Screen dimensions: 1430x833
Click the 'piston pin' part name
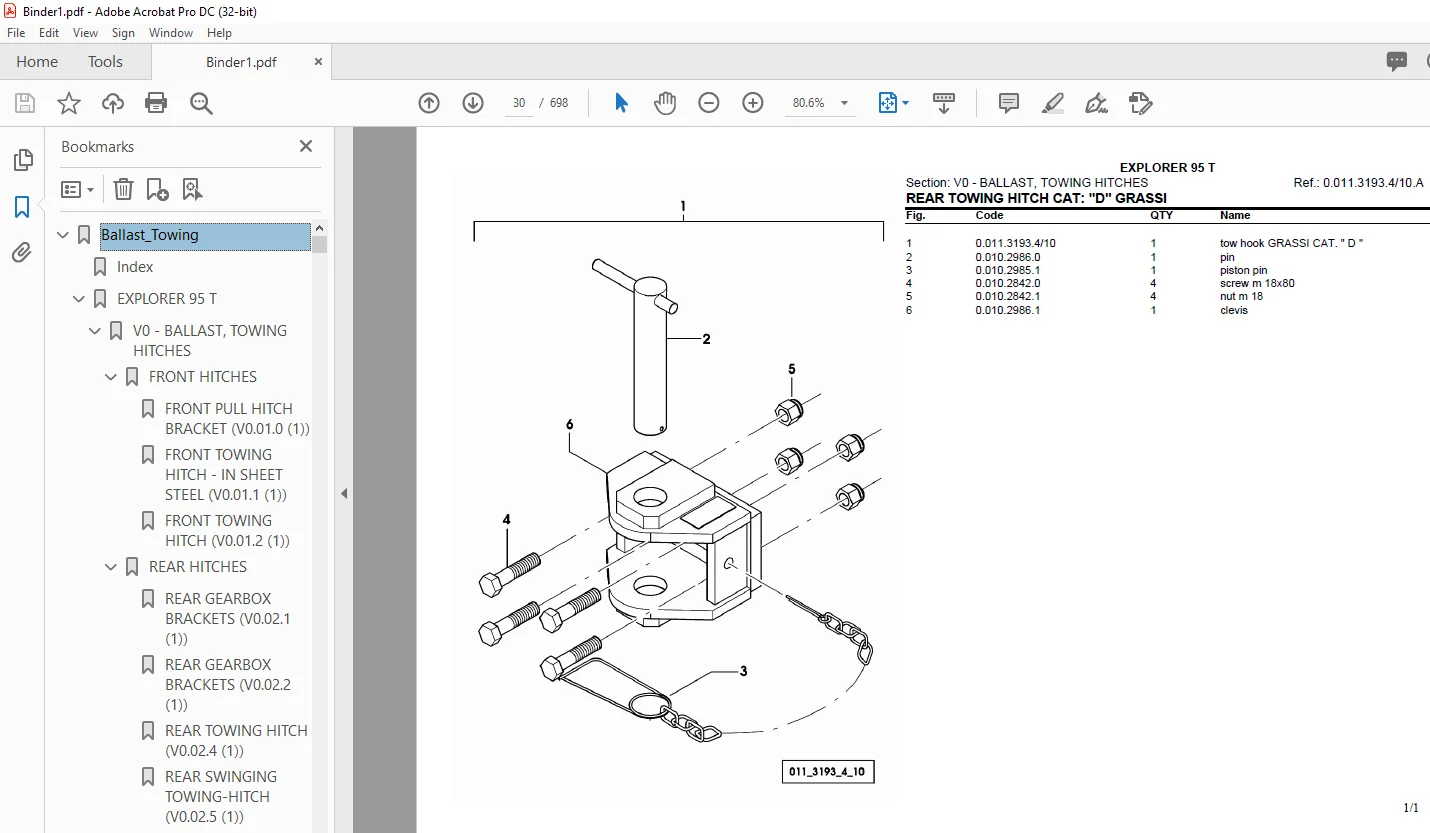point(1244,270)
